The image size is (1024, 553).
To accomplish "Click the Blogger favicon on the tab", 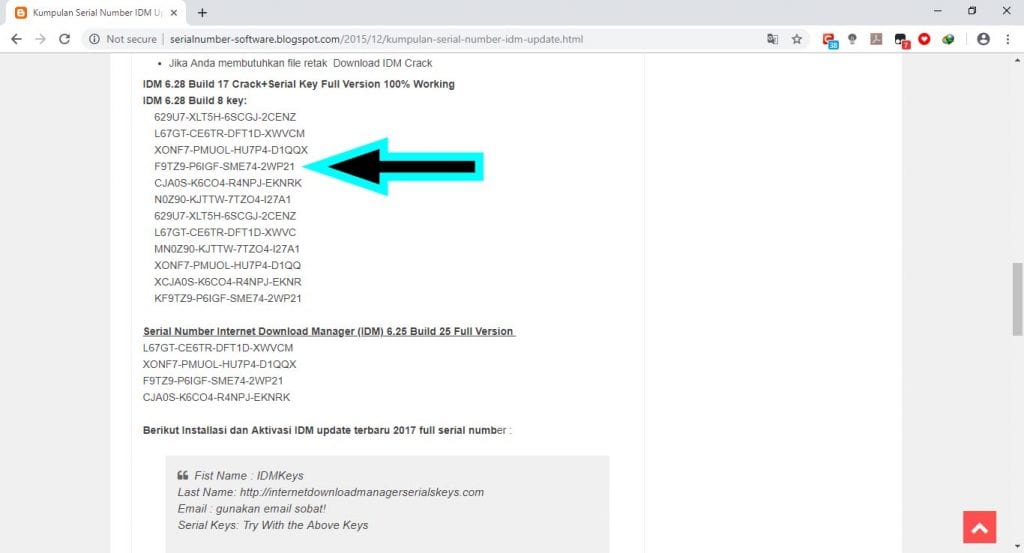I will click(x=21, y=12).
